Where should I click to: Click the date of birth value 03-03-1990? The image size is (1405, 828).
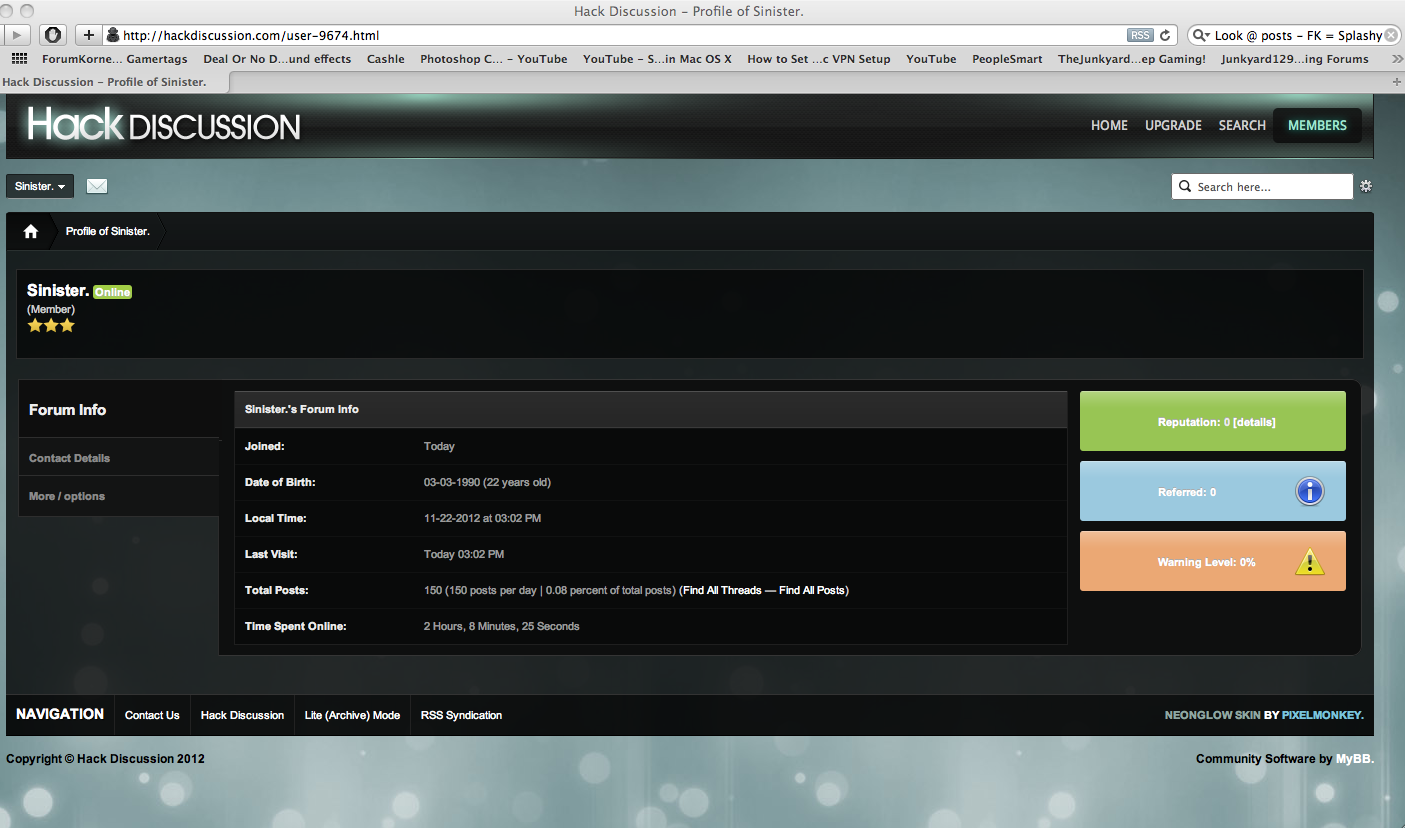tap(487, 482)
